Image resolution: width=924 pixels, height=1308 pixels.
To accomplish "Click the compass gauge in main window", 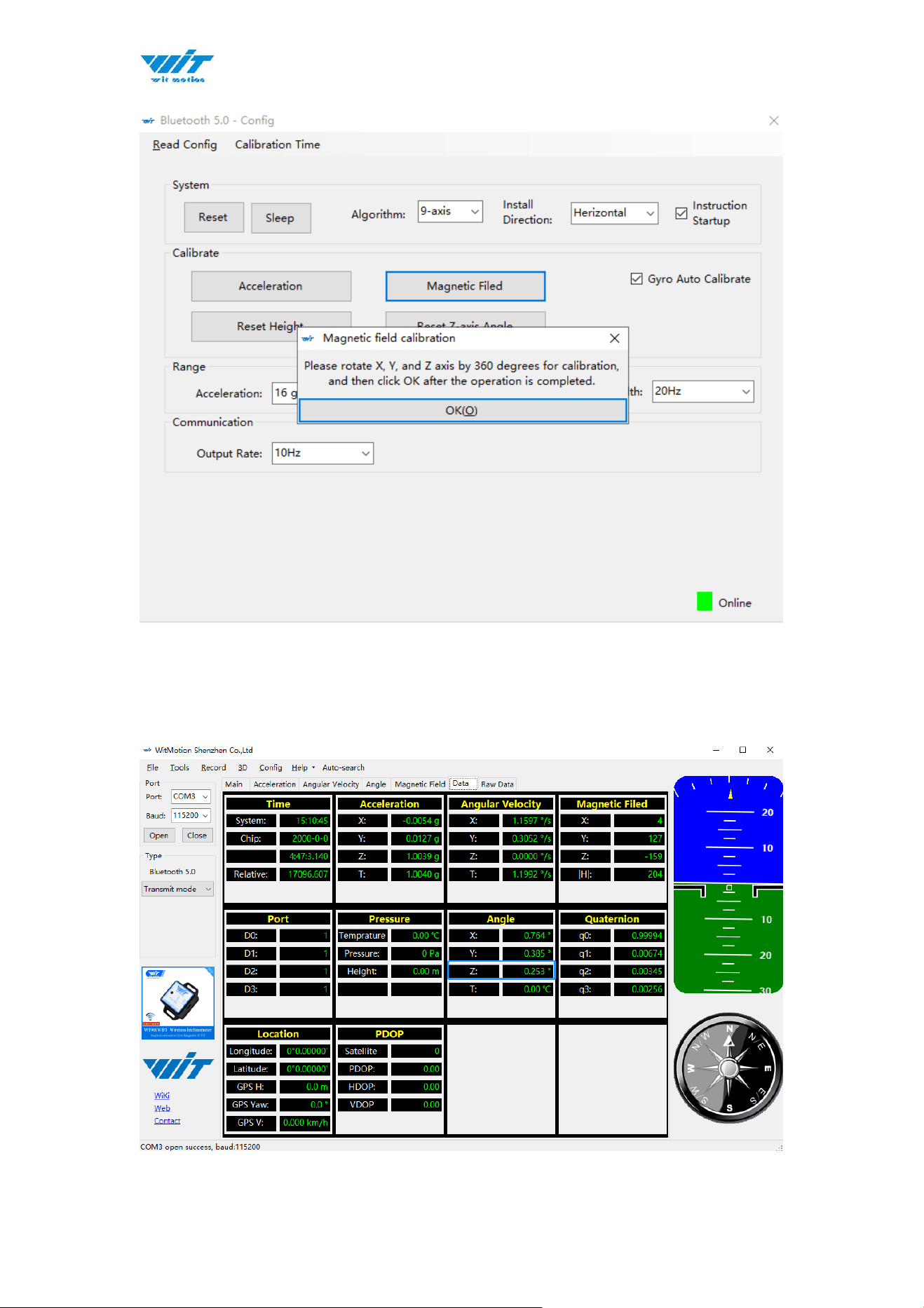I will [x=728, y=1068].
